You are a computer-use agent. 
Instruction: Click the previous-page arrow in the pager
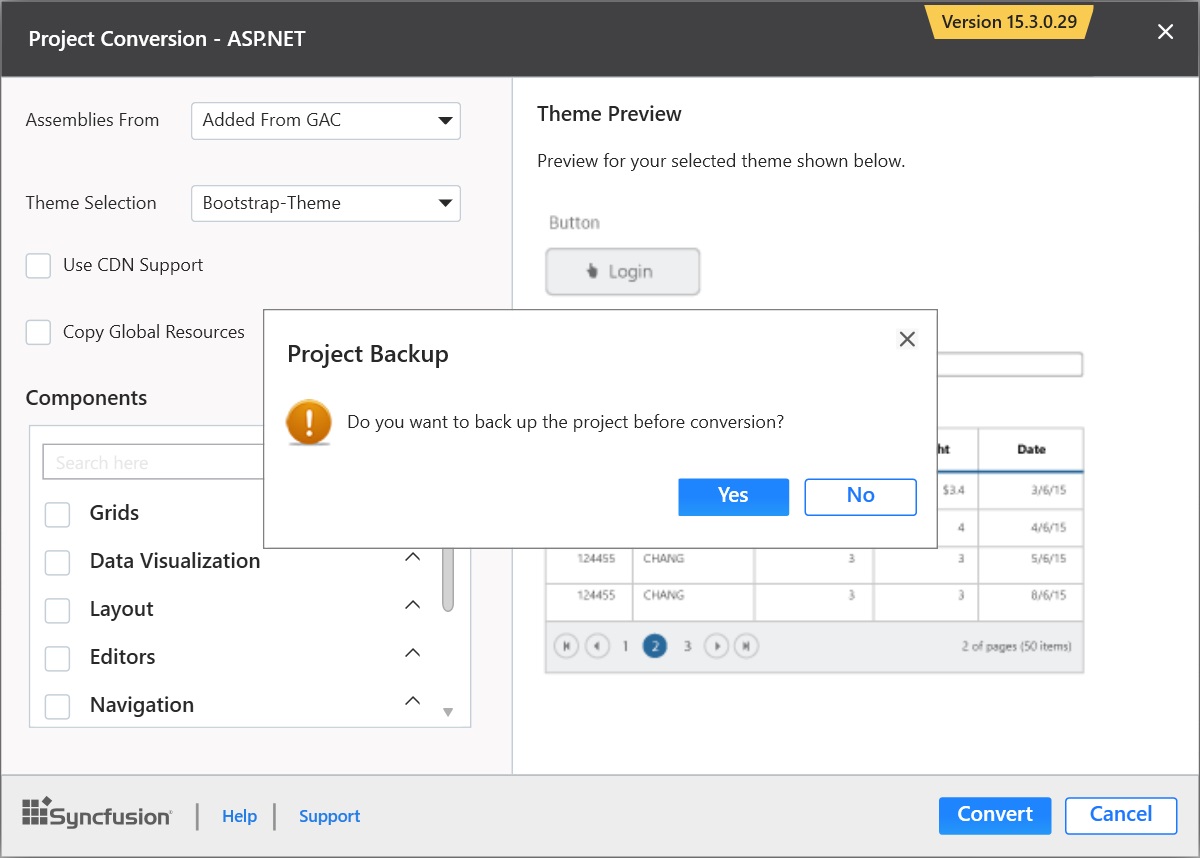[x=597, y=646]
